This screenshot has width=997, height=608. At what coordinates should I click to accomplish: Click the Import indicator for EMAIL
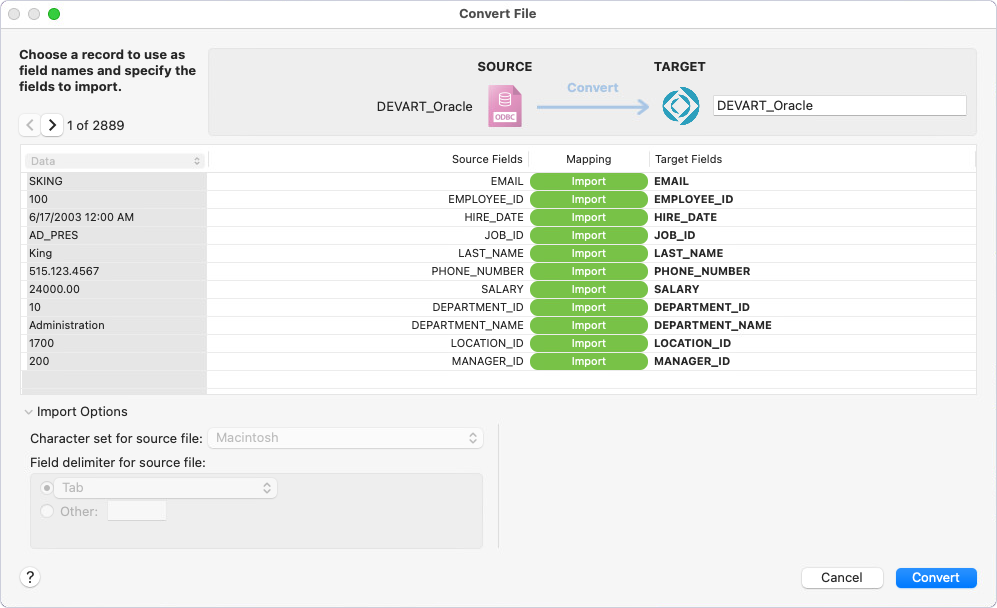click(588, 181)
